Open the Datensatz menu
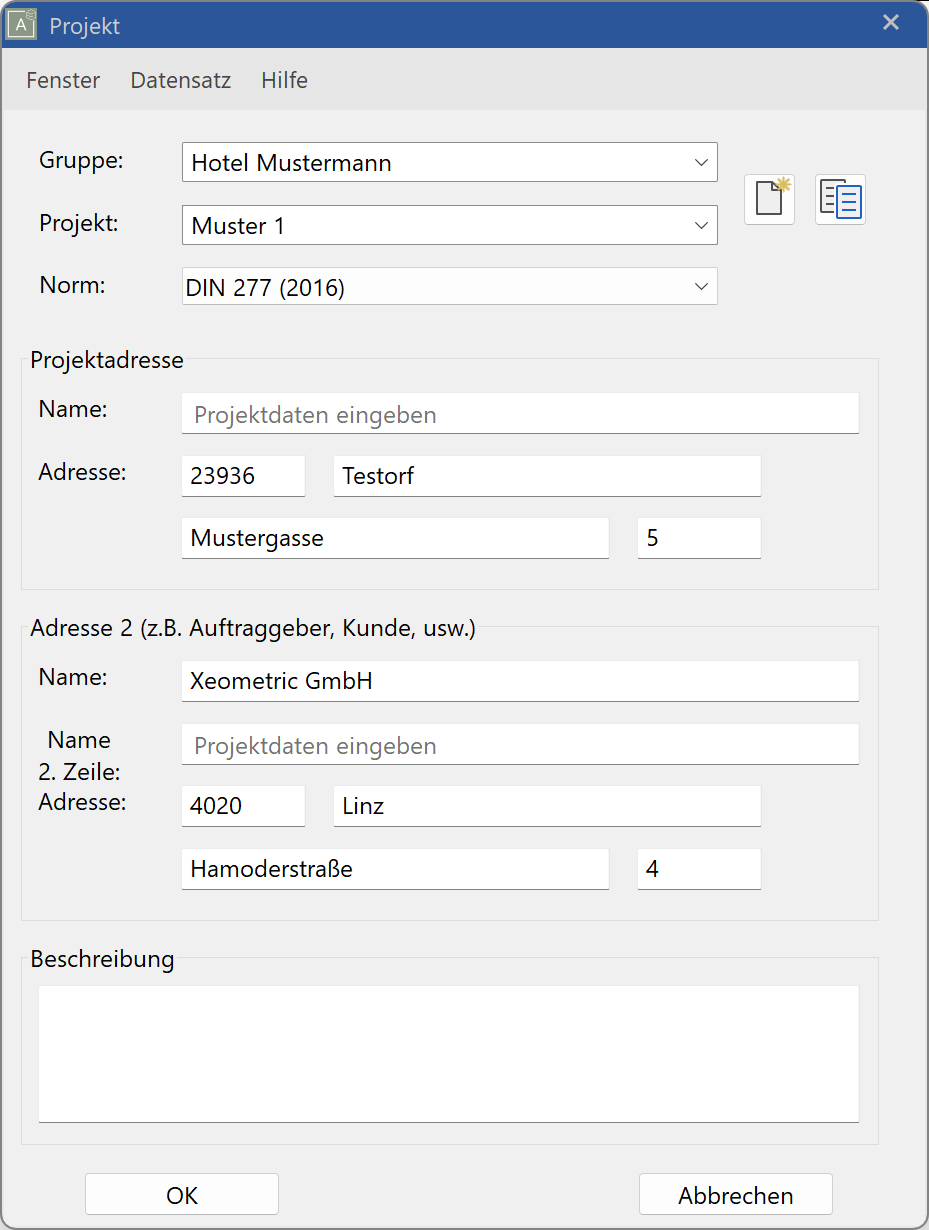The width and height of the screenshot is (929, 1230). tap(180, 80)
